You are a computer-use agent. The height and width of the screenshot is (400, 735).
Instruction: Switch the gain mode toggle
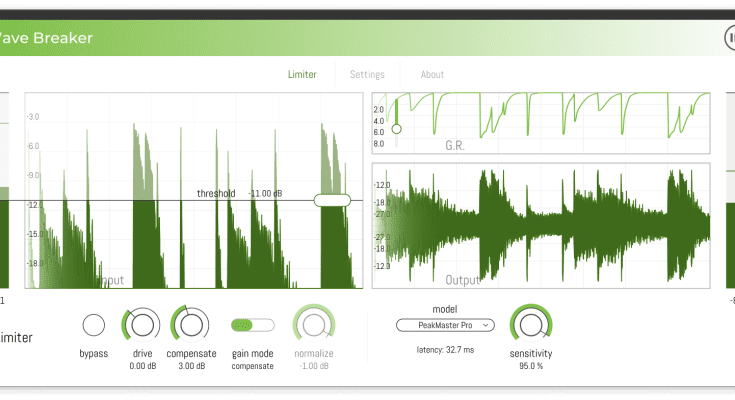pos(252,325)
